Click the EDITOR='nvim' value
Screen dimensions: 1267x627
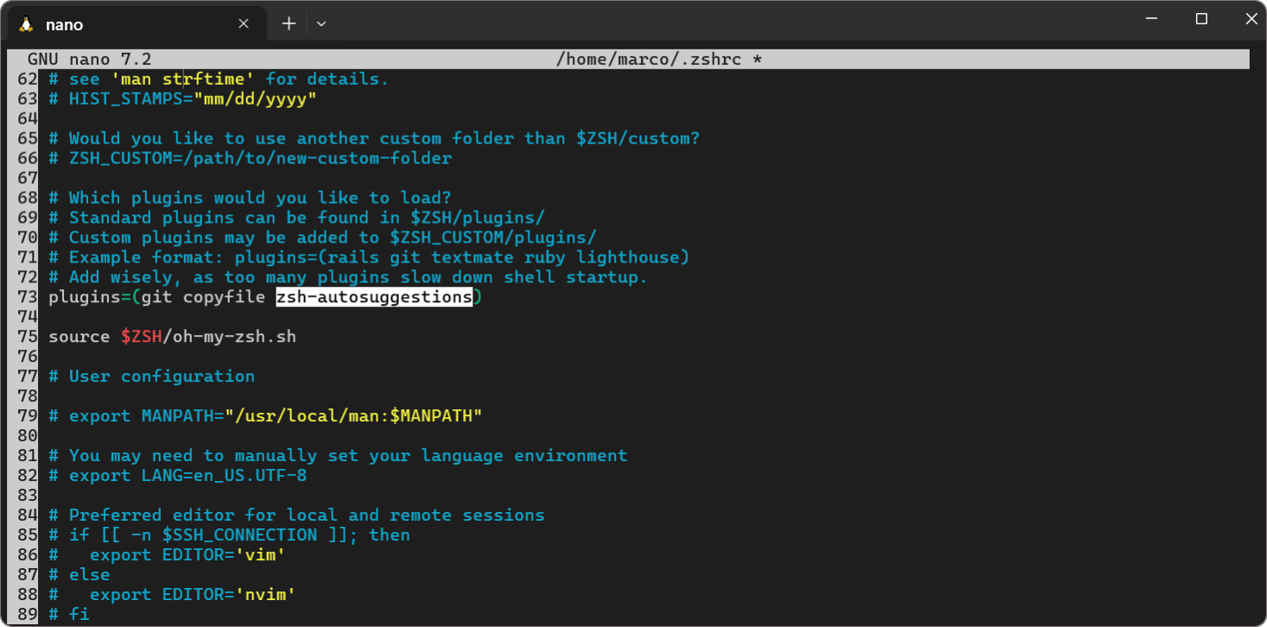[x=265, y=595]
